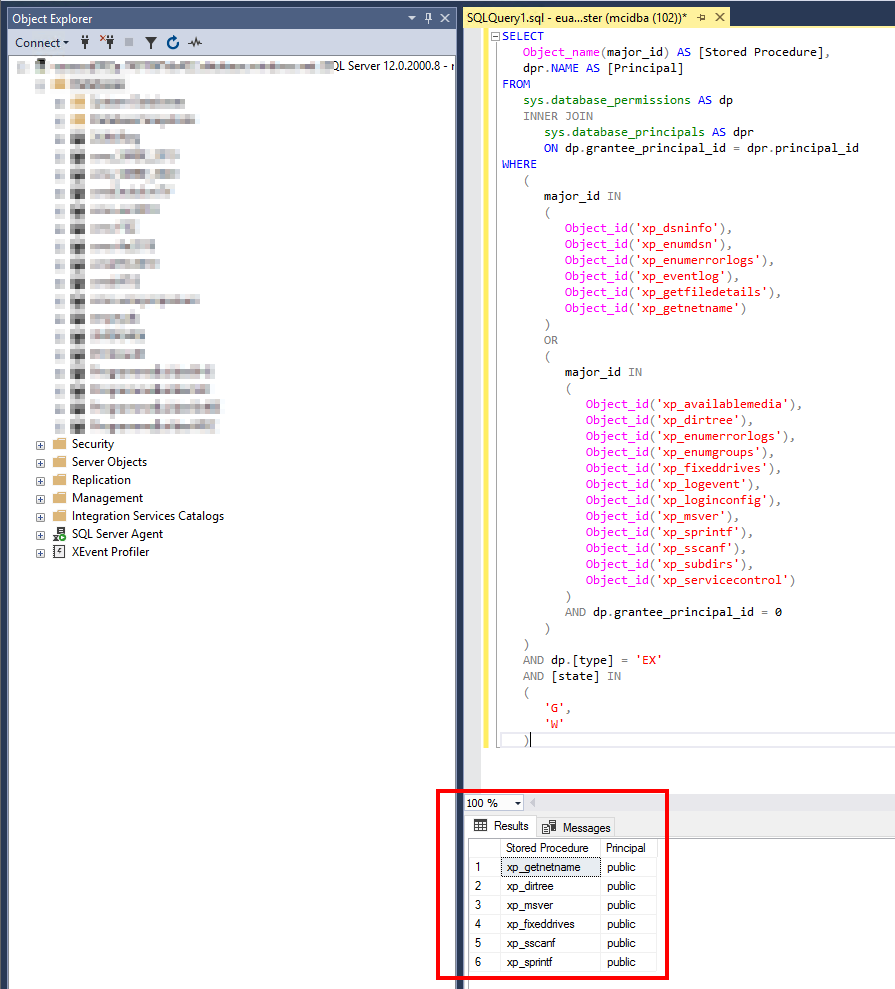The height and width of the screenshot is (989, 895).
Task: Click the sys.database_permissions text
Action: pyautogui.click(x=607, y=100)
